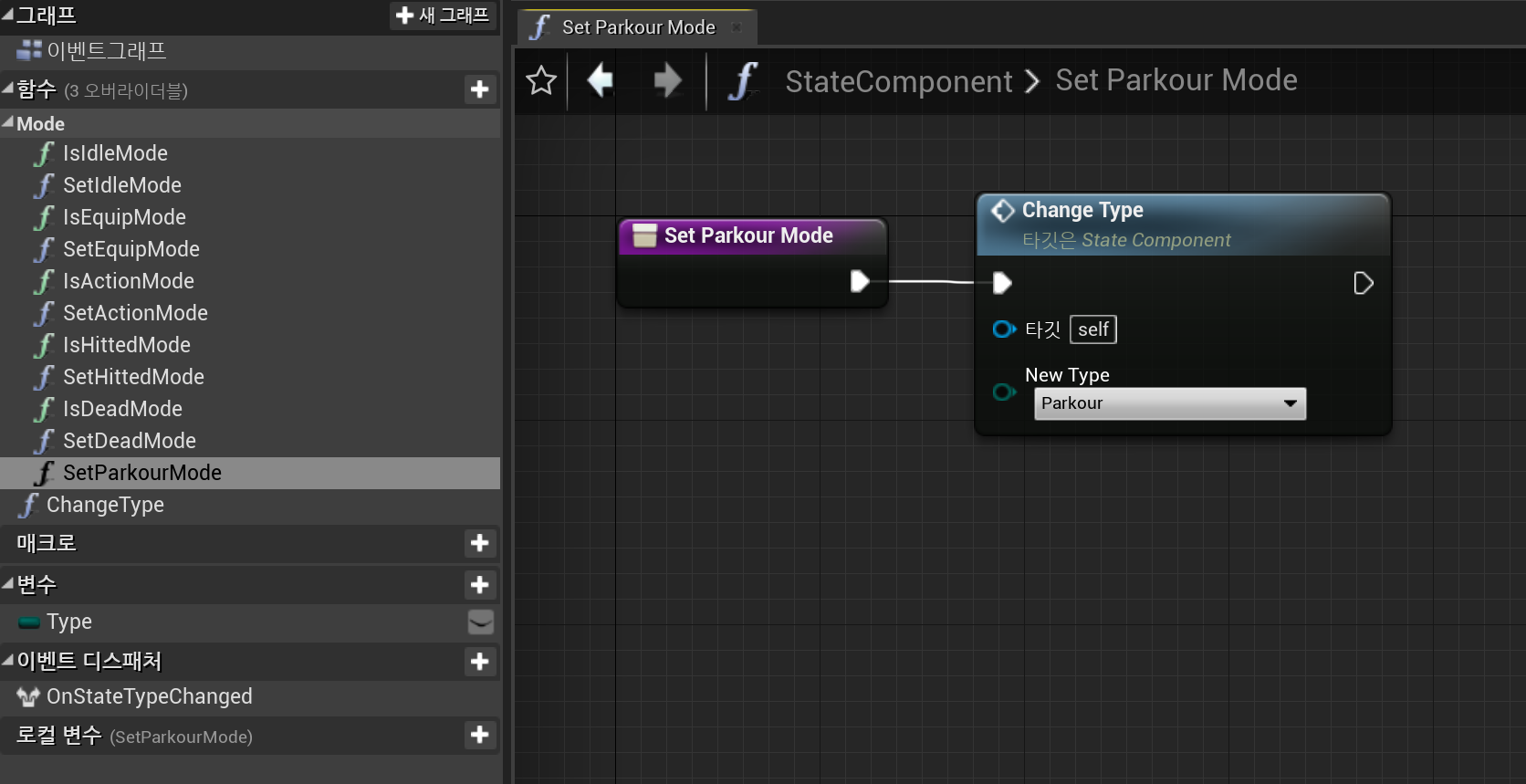Click the OnStateTypeChanged dispatcher icon

coord(28,697)
